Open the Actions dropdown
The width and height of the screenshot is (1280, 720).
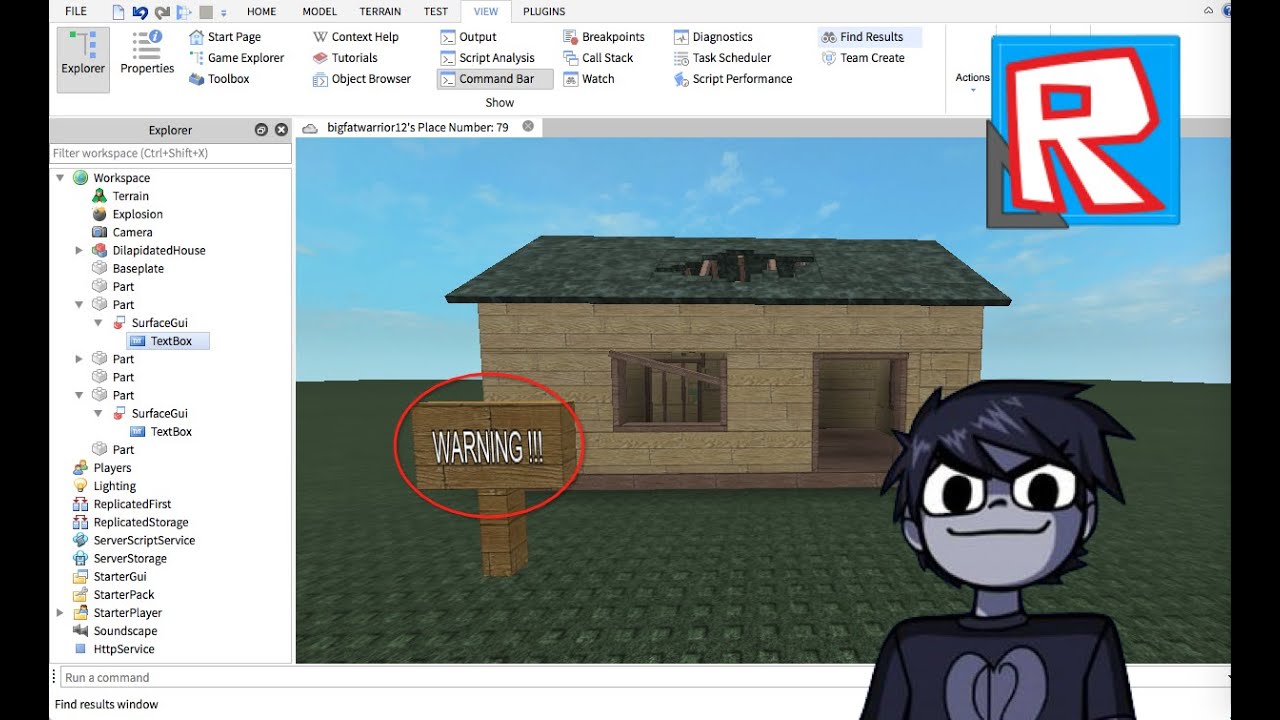click(972, 82)
